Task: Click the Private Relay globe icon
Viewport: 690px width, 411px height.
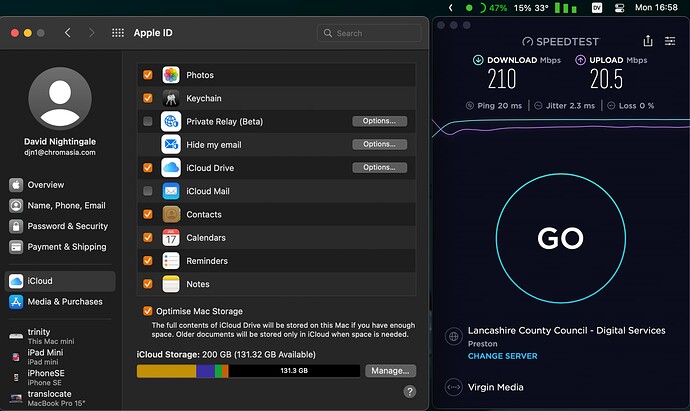Action: pos(171,121)
